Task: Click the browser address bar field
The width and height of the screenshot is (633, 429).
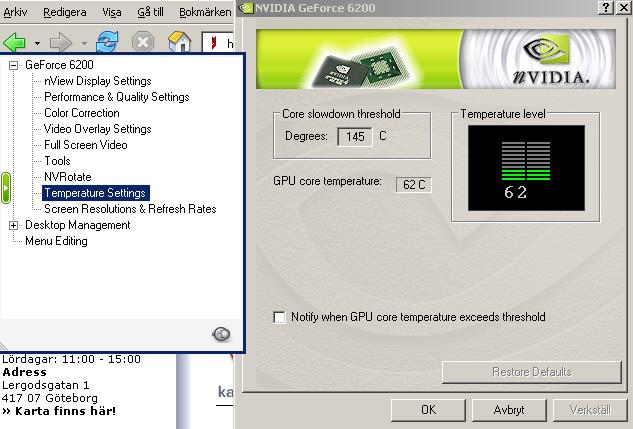Action: (x=218, y=42)
